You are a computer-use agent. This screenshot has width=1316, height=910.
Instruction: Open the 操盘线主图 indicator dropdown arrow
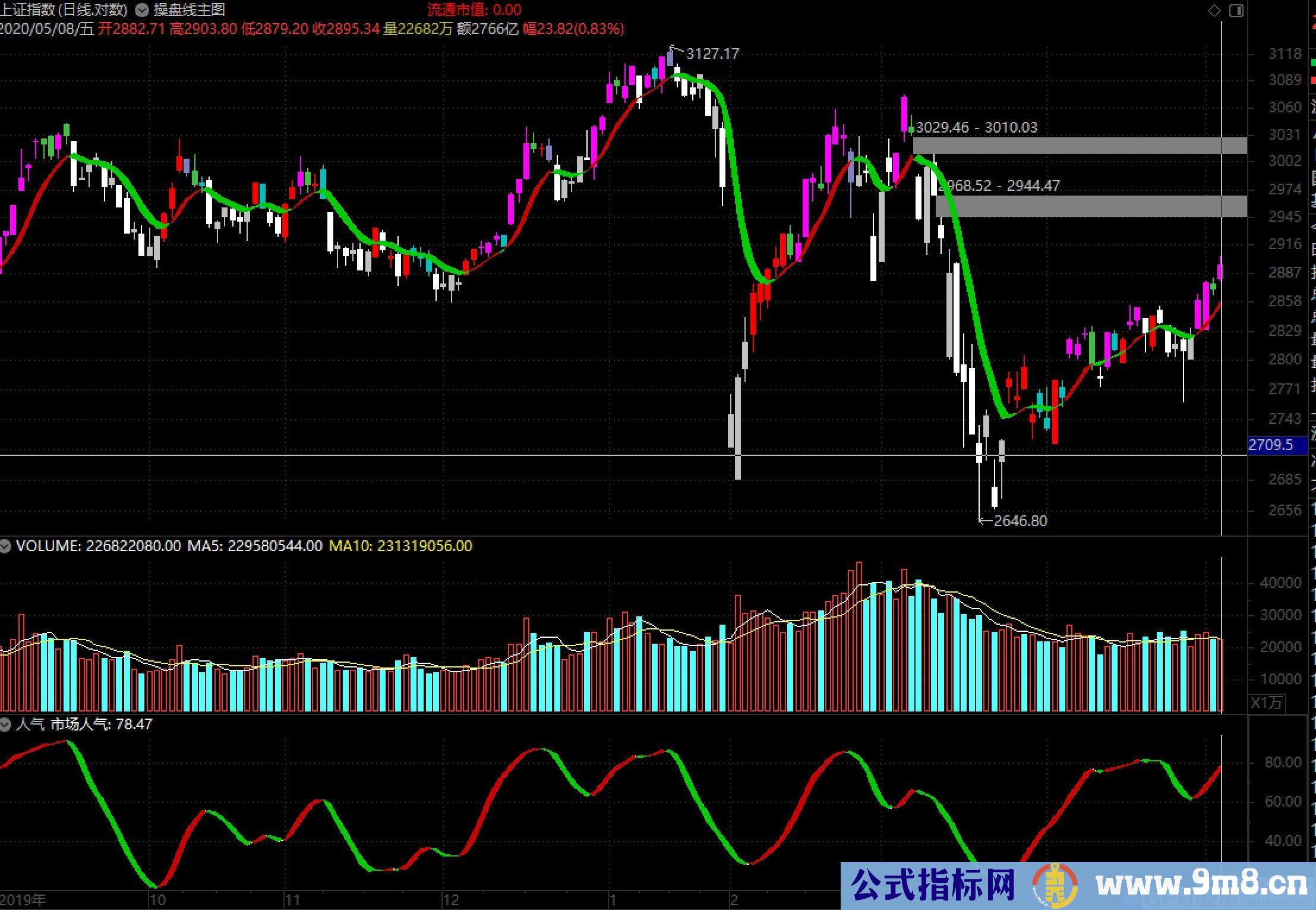(142, 10)
